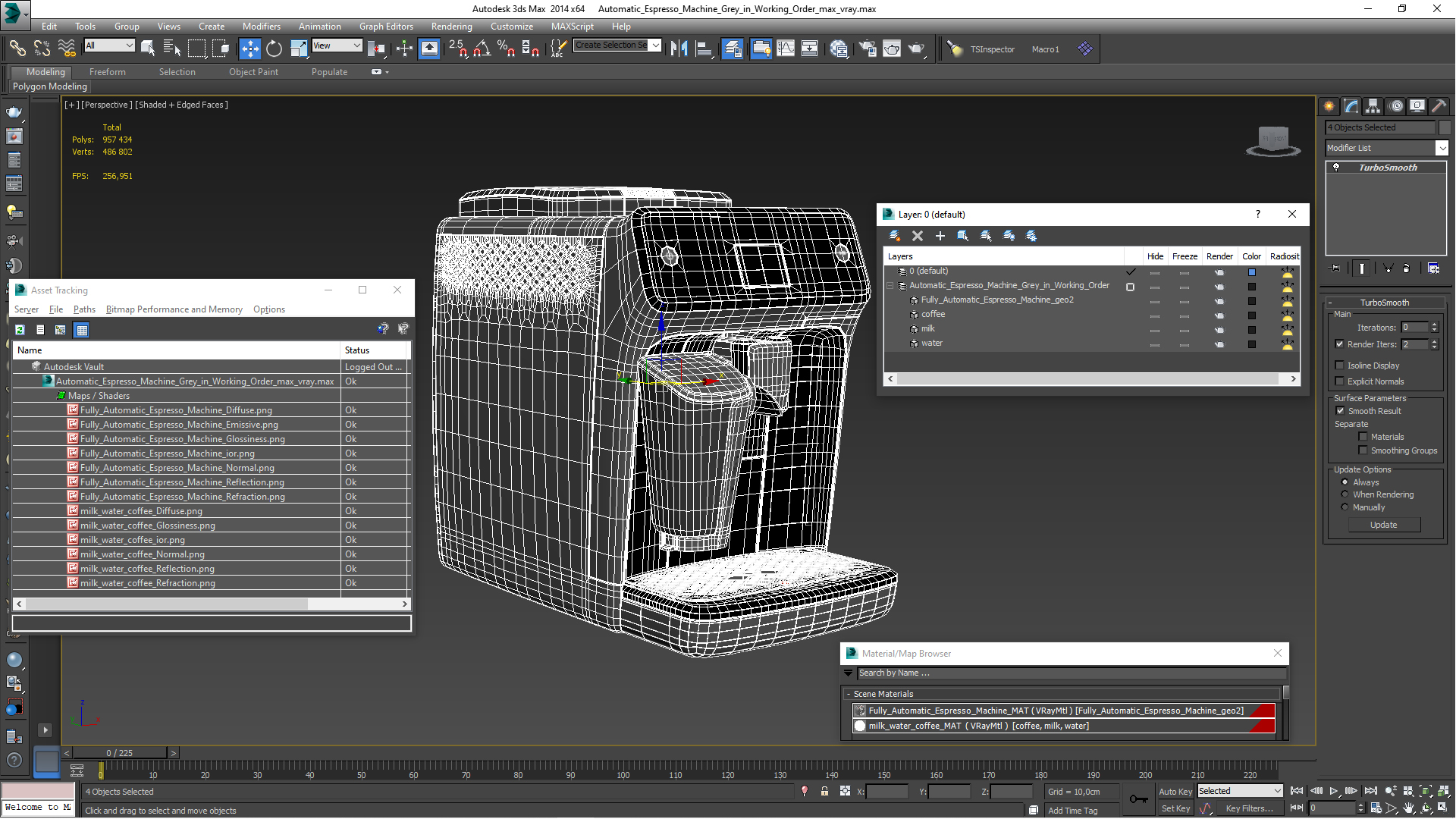Viewport: 1456px width, 819px height.
Task: Click the Render Production teapot icon
Action: pyautogui.click(x=917, y=49)
